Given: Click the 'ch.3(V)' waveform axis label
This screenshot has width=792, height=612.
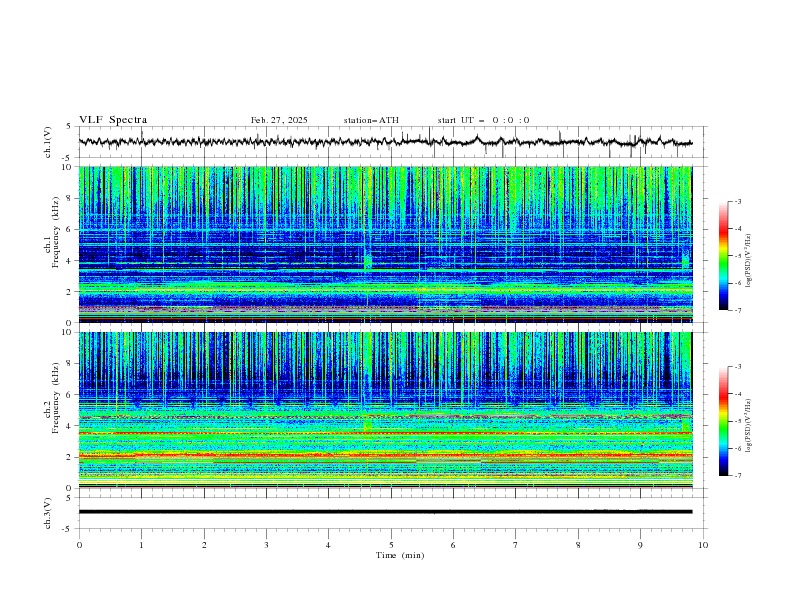Looking at the screenshot, I should pyautogui.click(x=48, y=513).
